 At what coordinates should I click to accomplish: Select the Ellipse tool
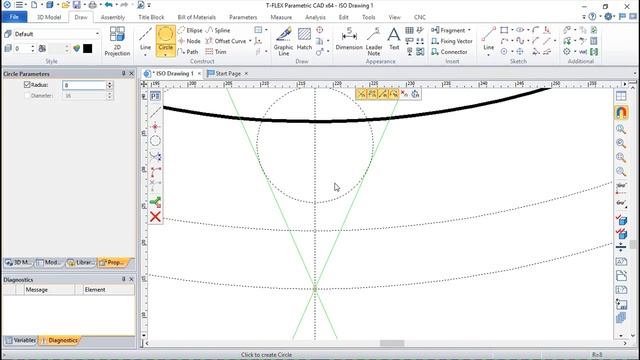tap(190, 30)
